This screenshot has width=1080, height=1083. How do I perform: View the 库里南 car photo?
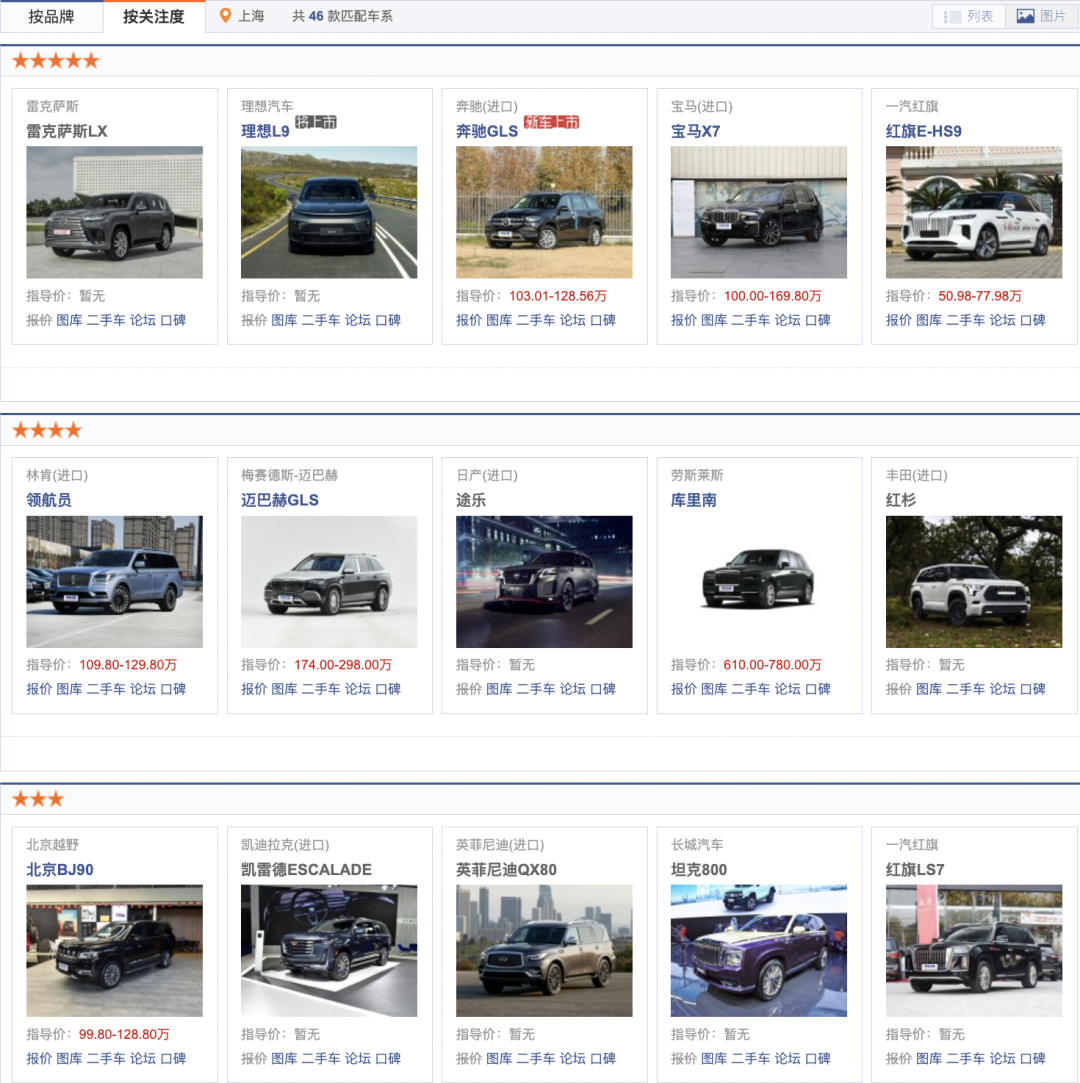759,582
